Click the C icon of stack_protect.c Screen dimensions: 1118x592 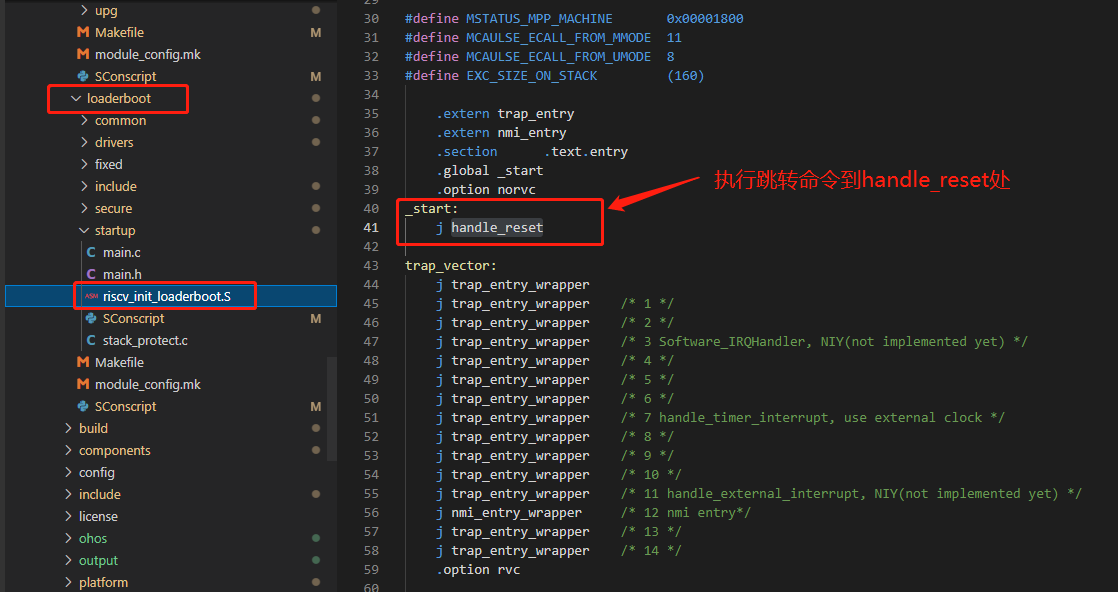[x=92, y=341]
